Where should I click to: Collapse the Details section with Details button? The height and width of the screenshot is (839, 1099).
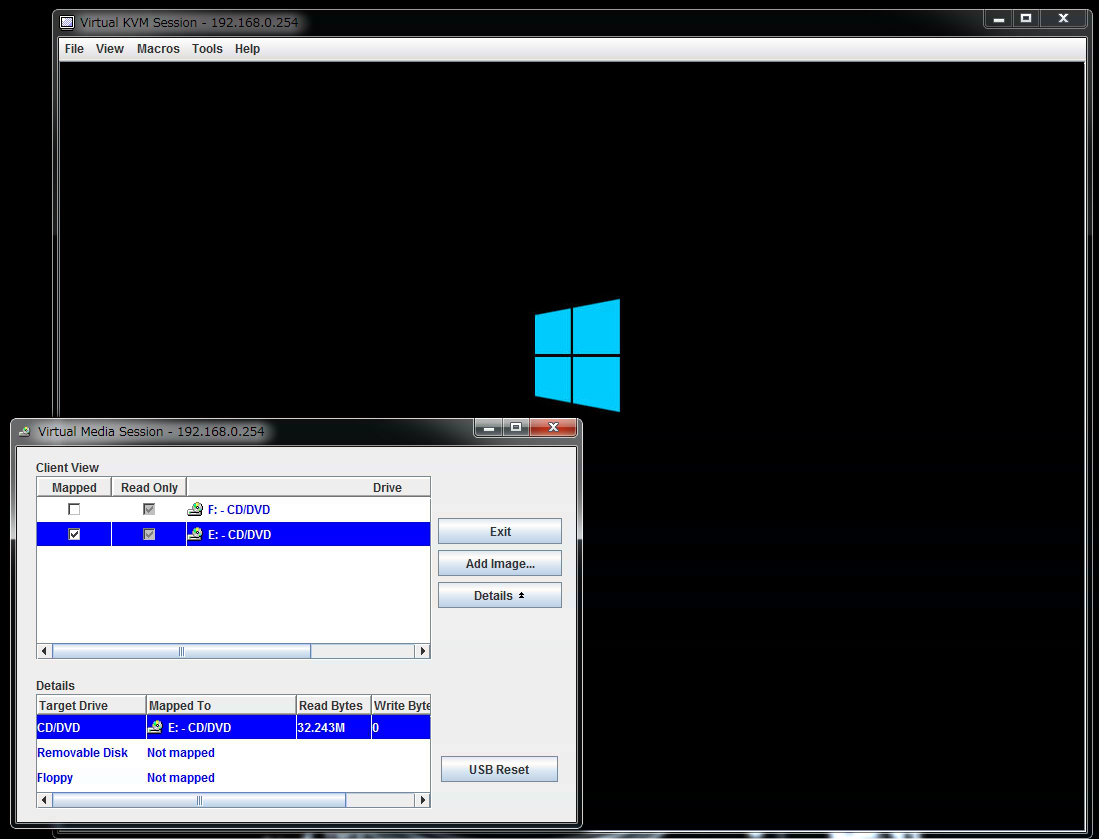click(x=500, y=596)
